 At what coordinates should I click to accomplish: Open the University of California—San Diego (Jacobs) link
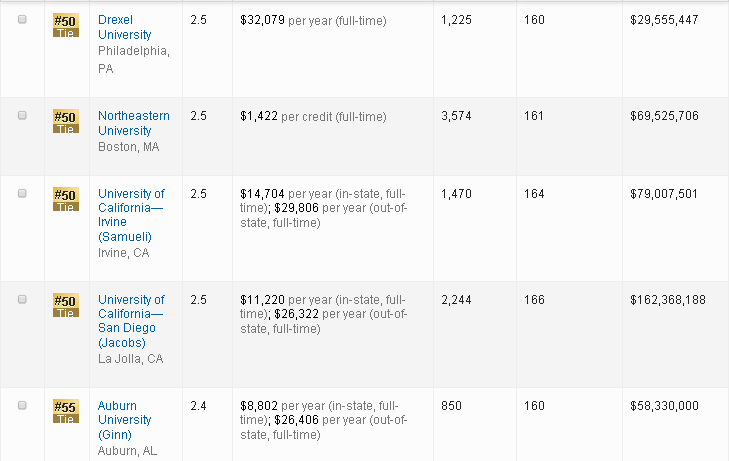[x=131, y=320]
